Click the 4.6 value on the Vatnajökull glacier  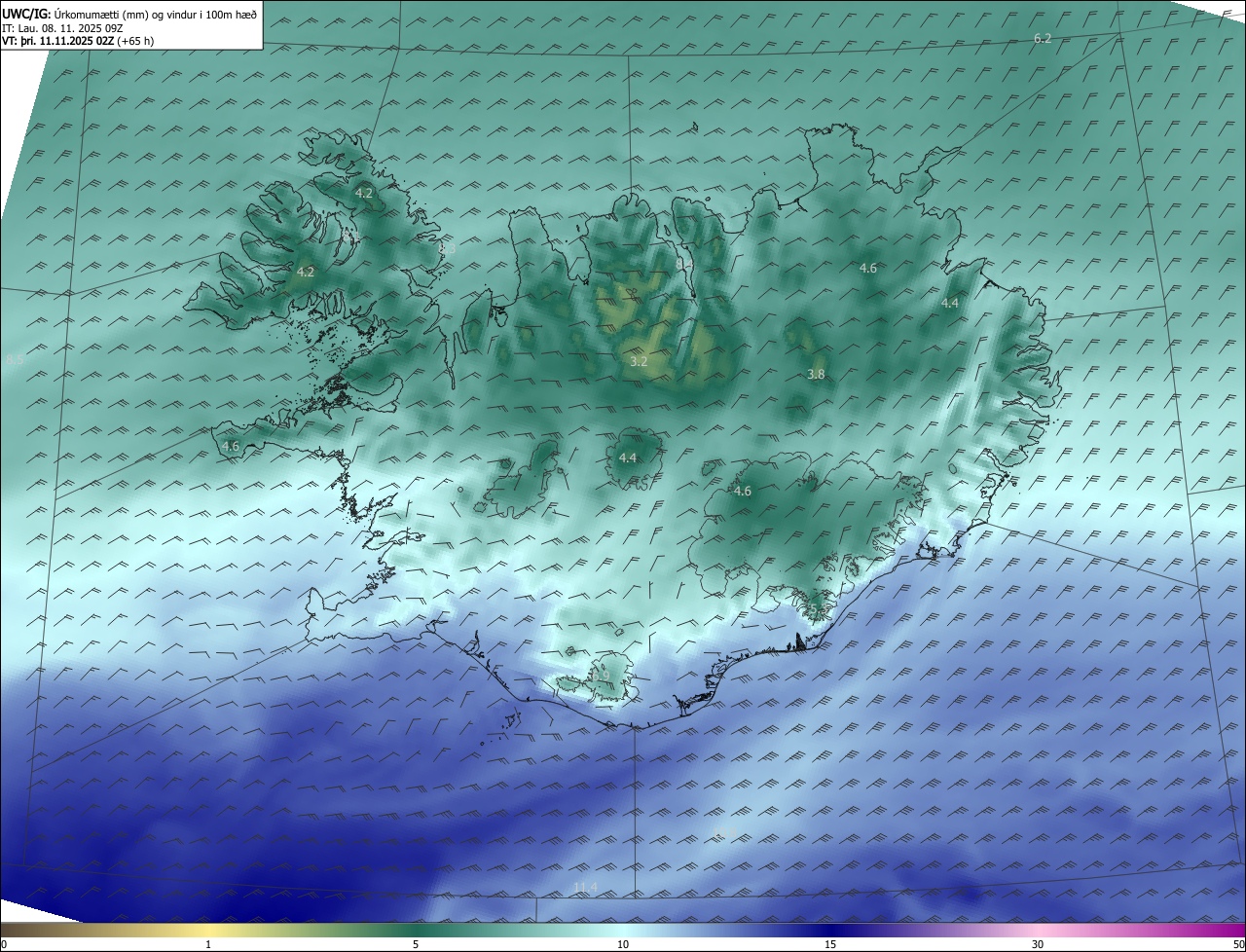[x=743, y=492]
